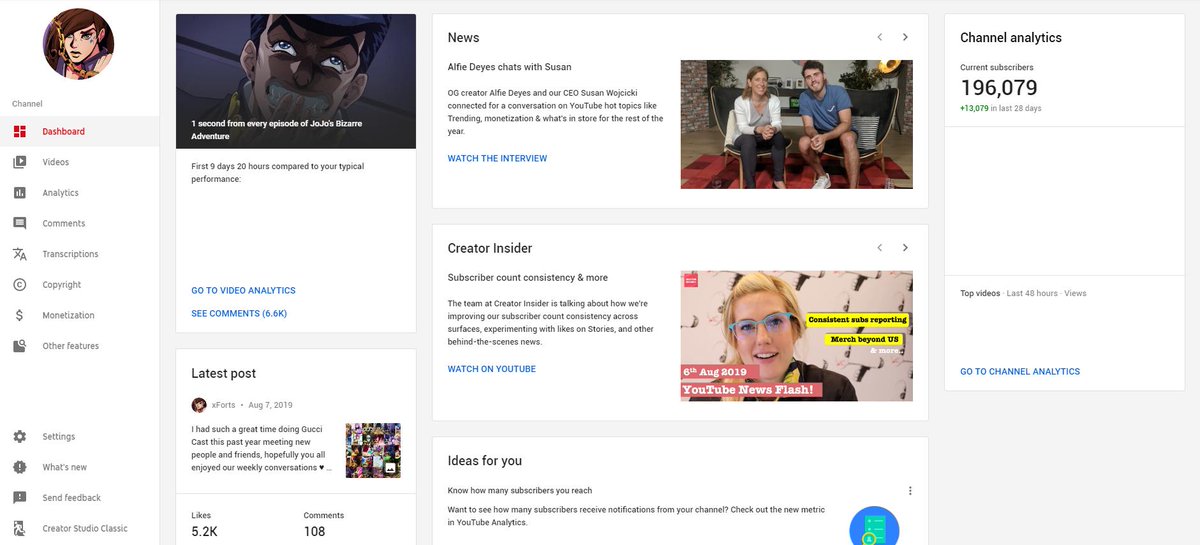Open Comments in the sidebar
The width and height of the screenshot is (1200, 545).
tap(79, 224)
